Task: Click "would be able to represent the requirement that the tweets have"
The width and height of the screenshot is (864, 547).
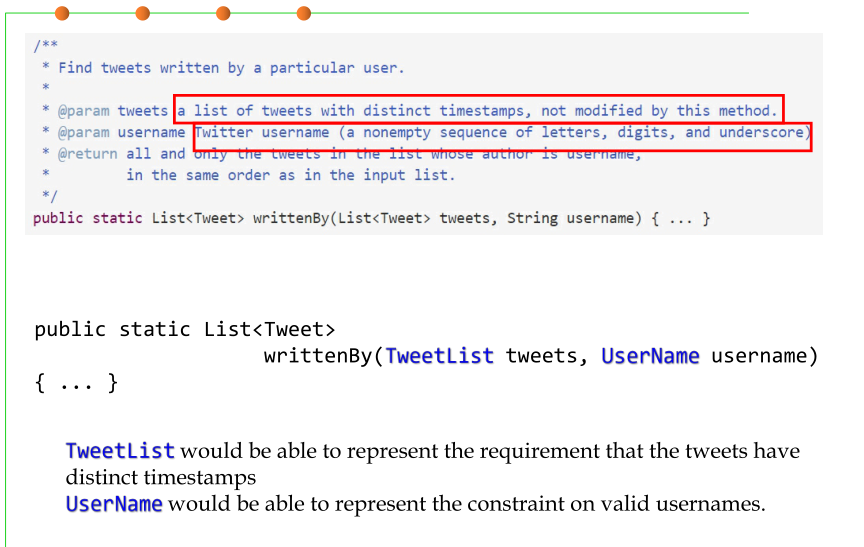Action: pyautogui.click(x=490, y=451)
